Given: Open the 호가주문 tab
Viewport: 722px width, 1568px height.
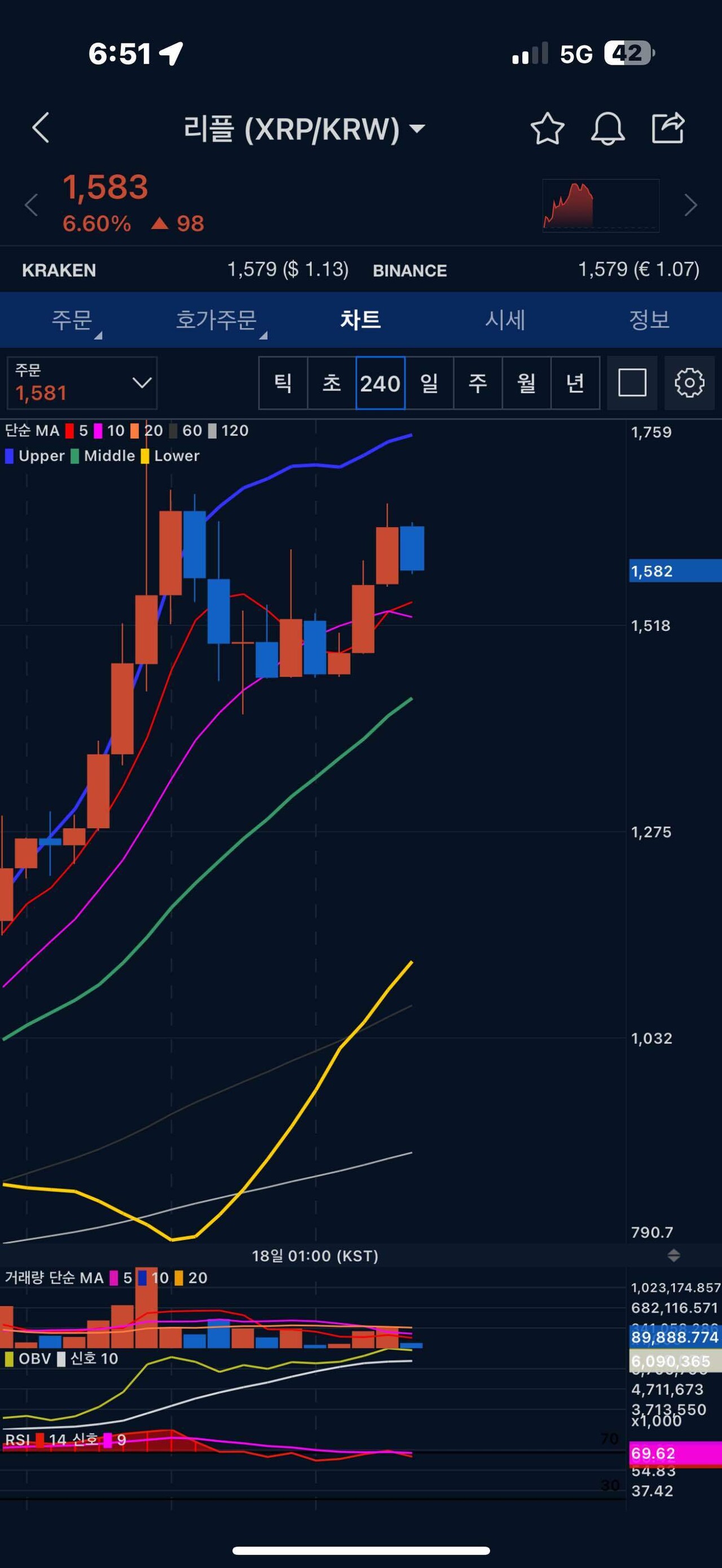Looking at the screenshot, I should 217,320.
